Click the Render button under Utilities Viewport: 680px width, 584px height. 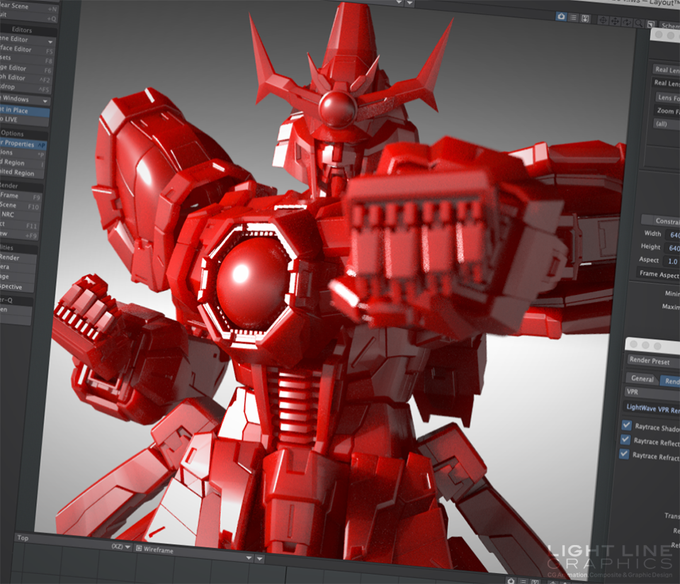coord(16,258)
